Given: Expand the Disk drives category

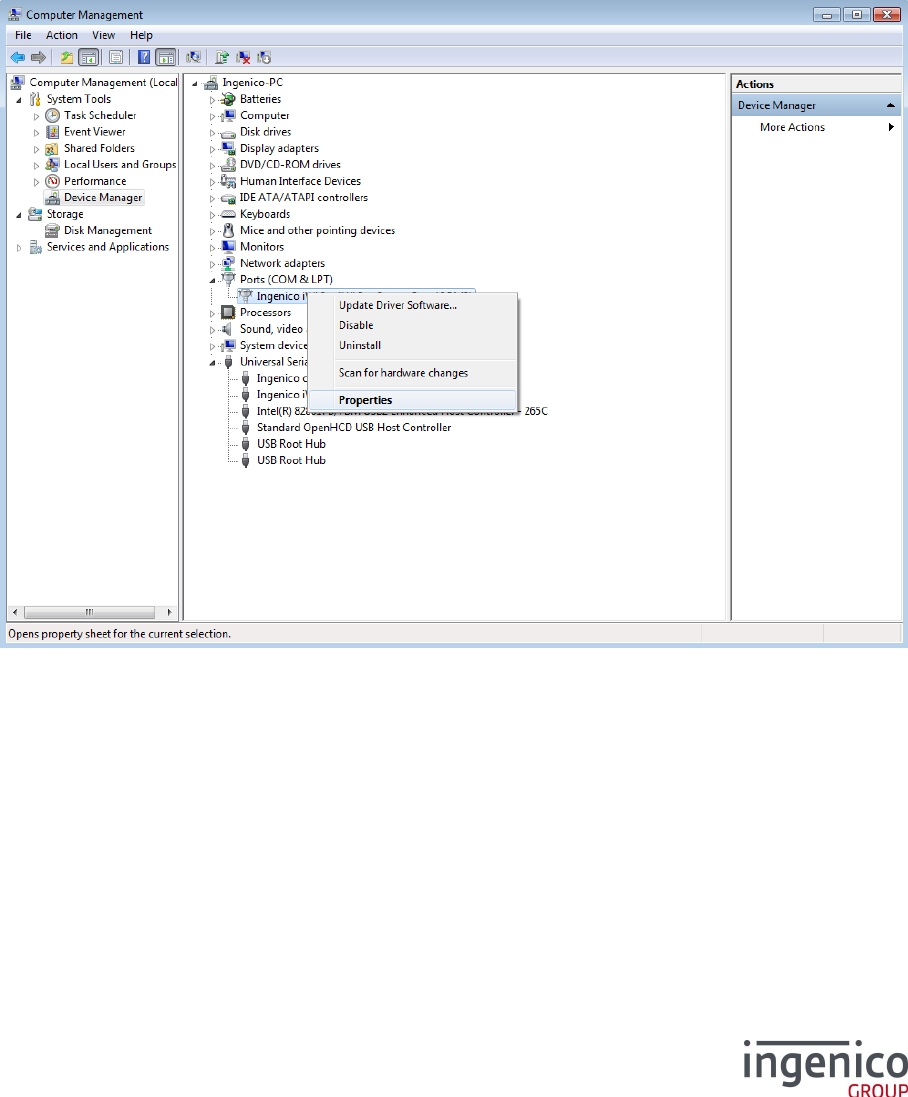Looking at the screenshot, I should [212, 133].
